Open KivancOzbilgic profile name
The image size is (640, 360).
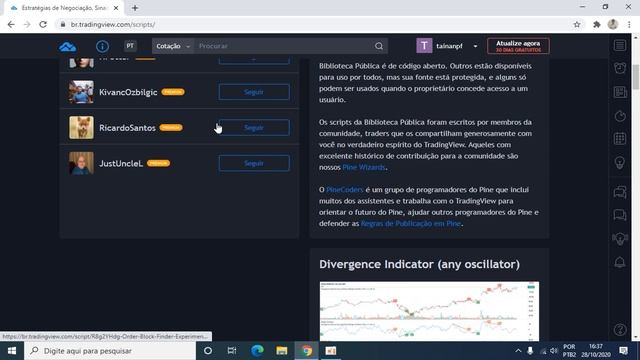tap(128, 92)
